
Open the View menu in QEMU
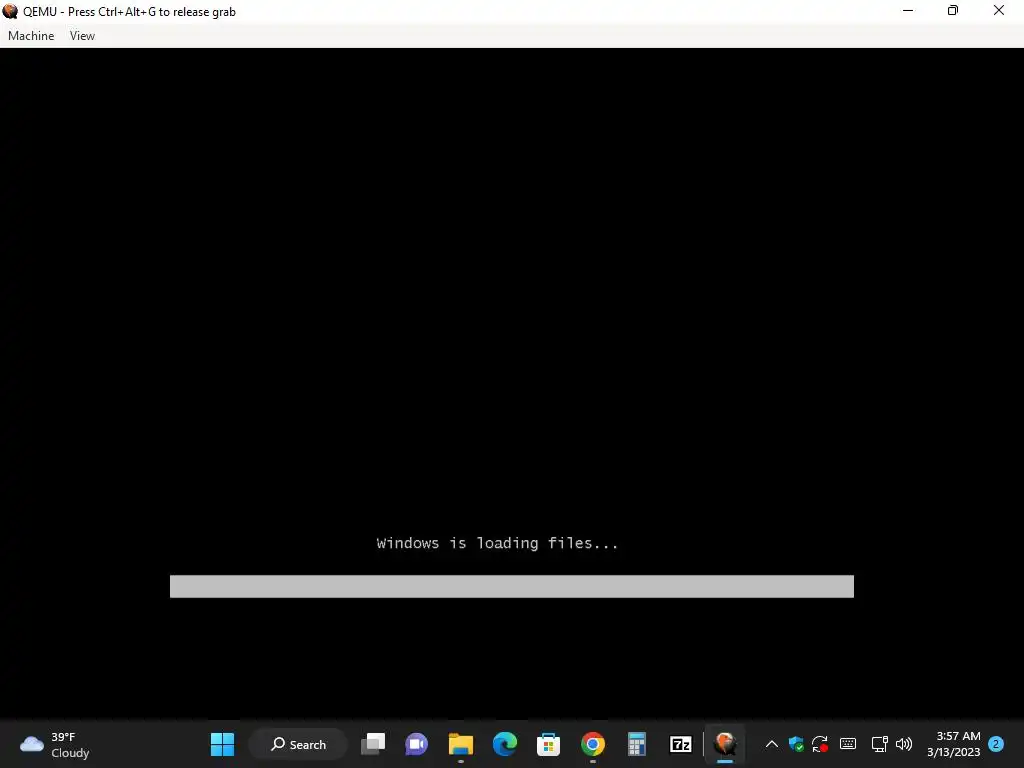[82, 36]
